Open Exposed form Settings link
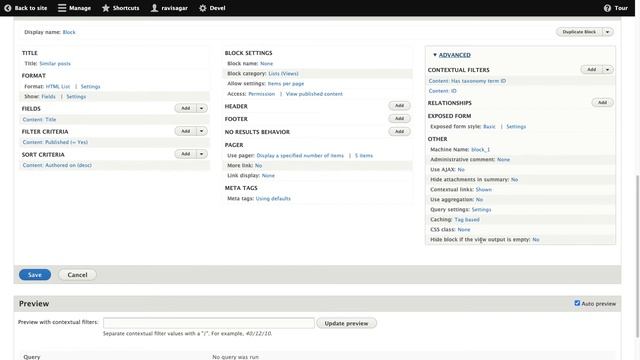The image size is (640, 360). (516, 127)
